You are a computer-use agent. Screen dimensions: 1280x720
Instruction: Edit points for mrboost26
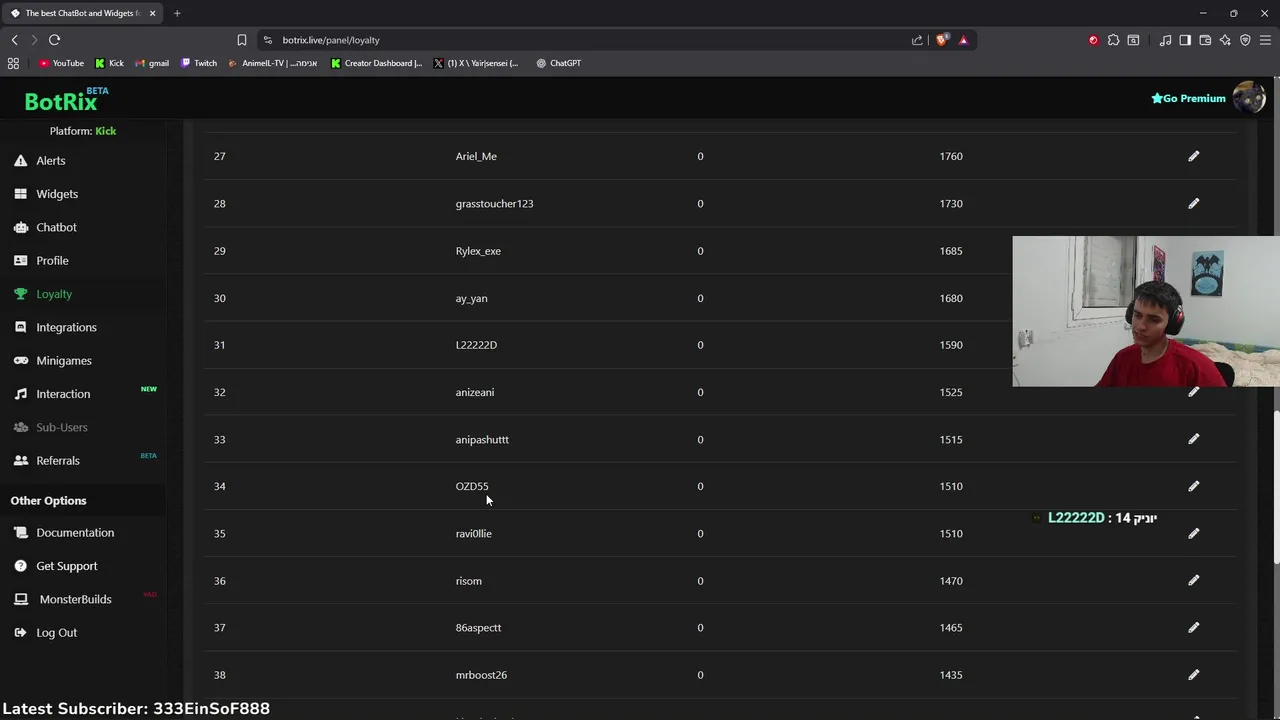(1193, 675)
